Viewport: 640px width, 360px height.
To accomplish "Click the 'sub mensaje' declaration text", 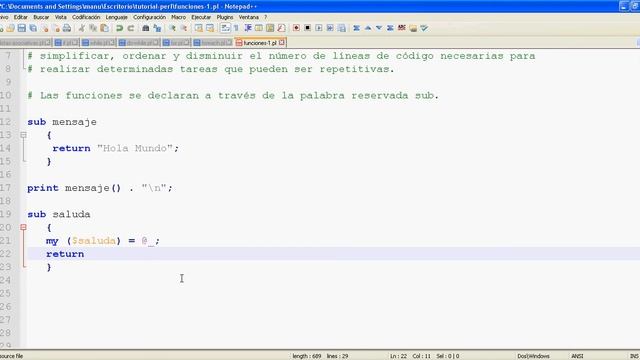I will click(62, 122).
